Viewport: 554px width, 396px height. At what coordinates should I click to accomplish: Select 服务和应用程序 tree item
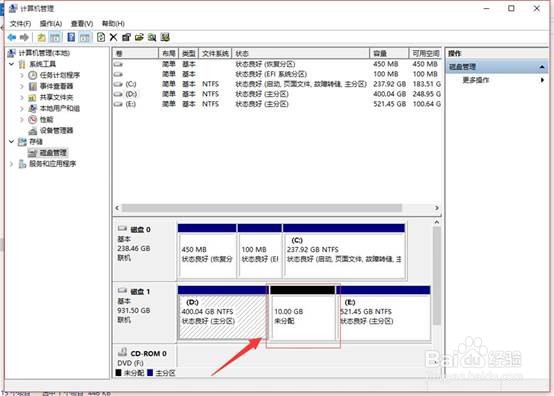[53, 164]
